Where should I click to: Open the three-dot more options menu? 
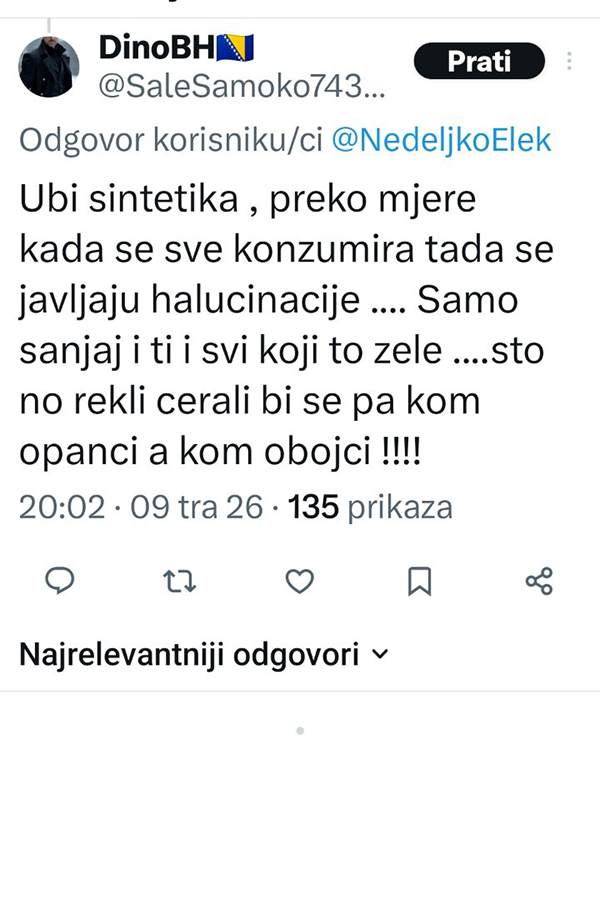570,61
